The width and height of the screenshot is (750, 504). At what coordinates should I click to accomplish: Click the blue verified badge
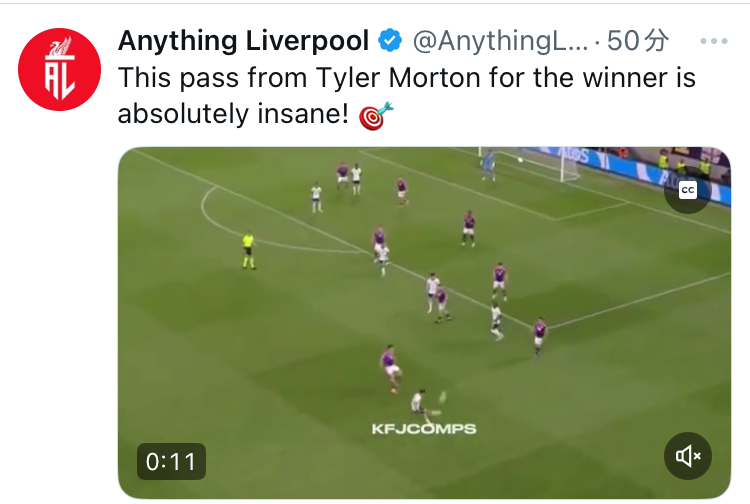[390, 40]
